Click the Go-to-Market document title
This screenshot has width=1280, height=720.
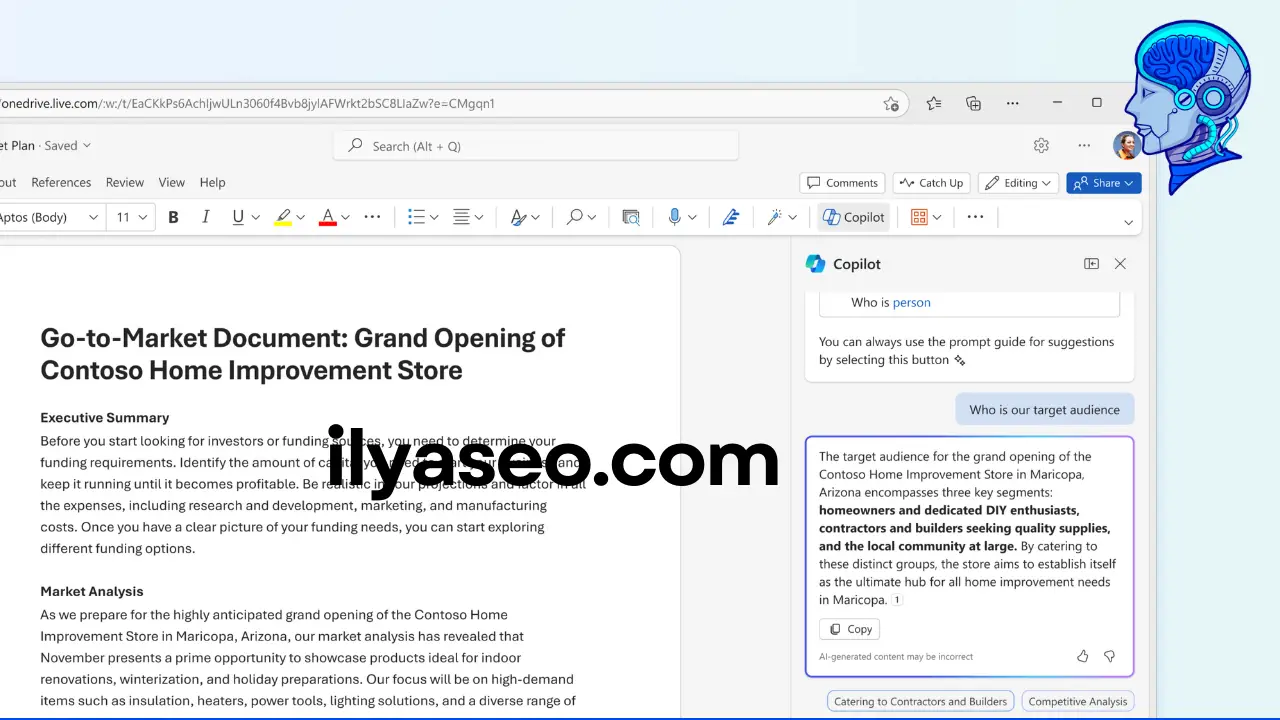click(x=303, y=354)
